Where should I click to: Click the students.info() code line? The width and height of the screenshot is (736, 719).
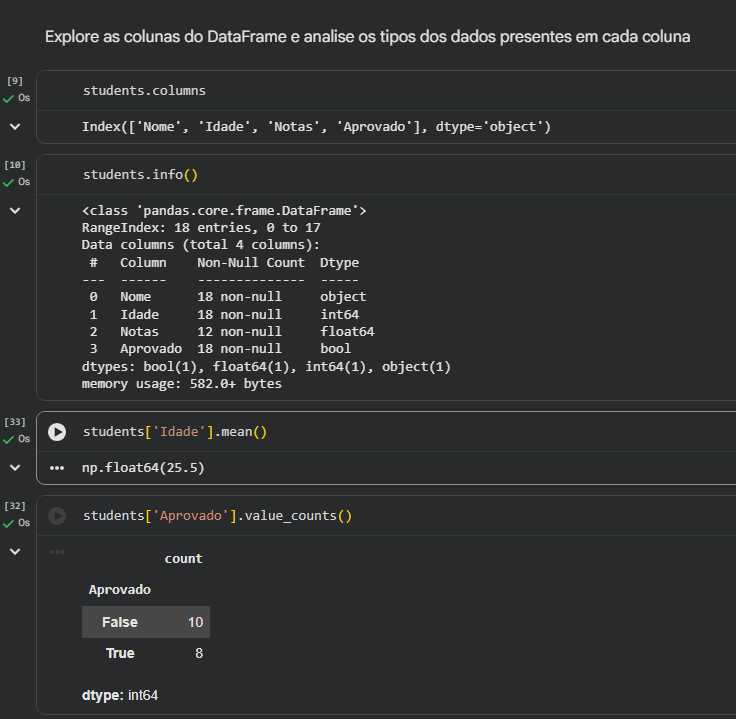(x=140, y=175)
